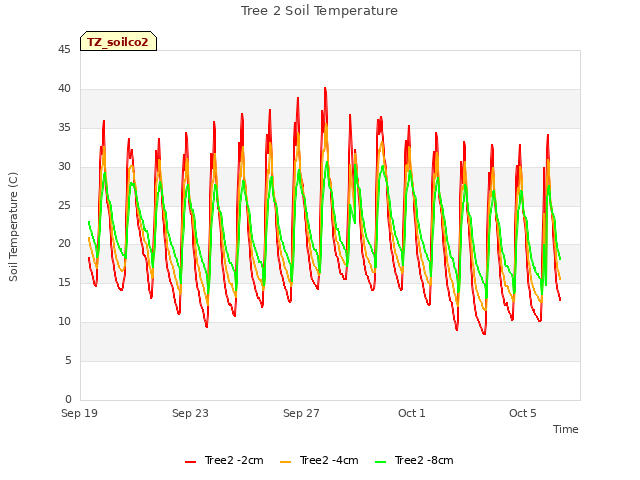The width and height of the screenshot is (640, 480).
Task: Click the 10 y-axis tick label
Action: 64,322
